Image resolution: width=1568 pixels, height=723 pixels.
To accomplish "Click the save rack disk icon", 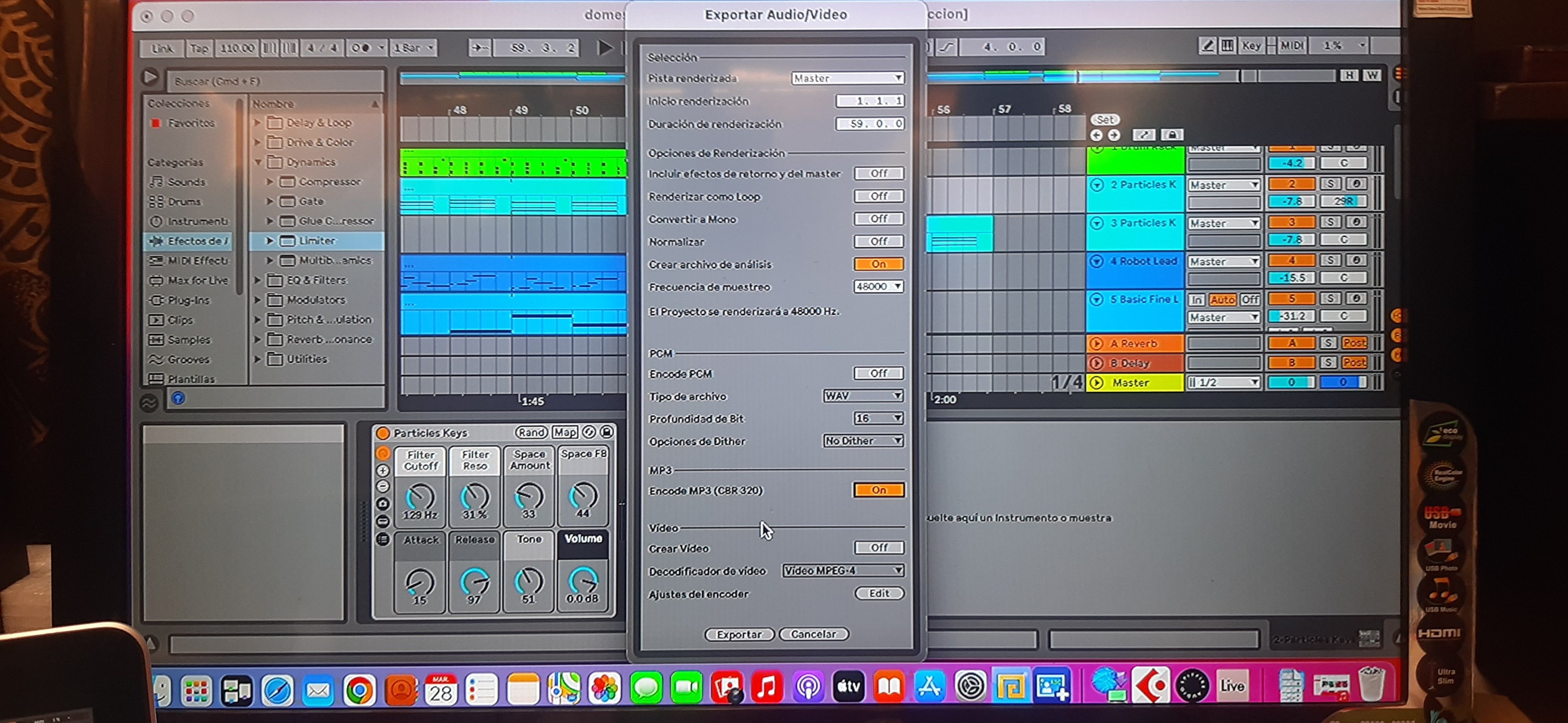I will pos(607,432).
